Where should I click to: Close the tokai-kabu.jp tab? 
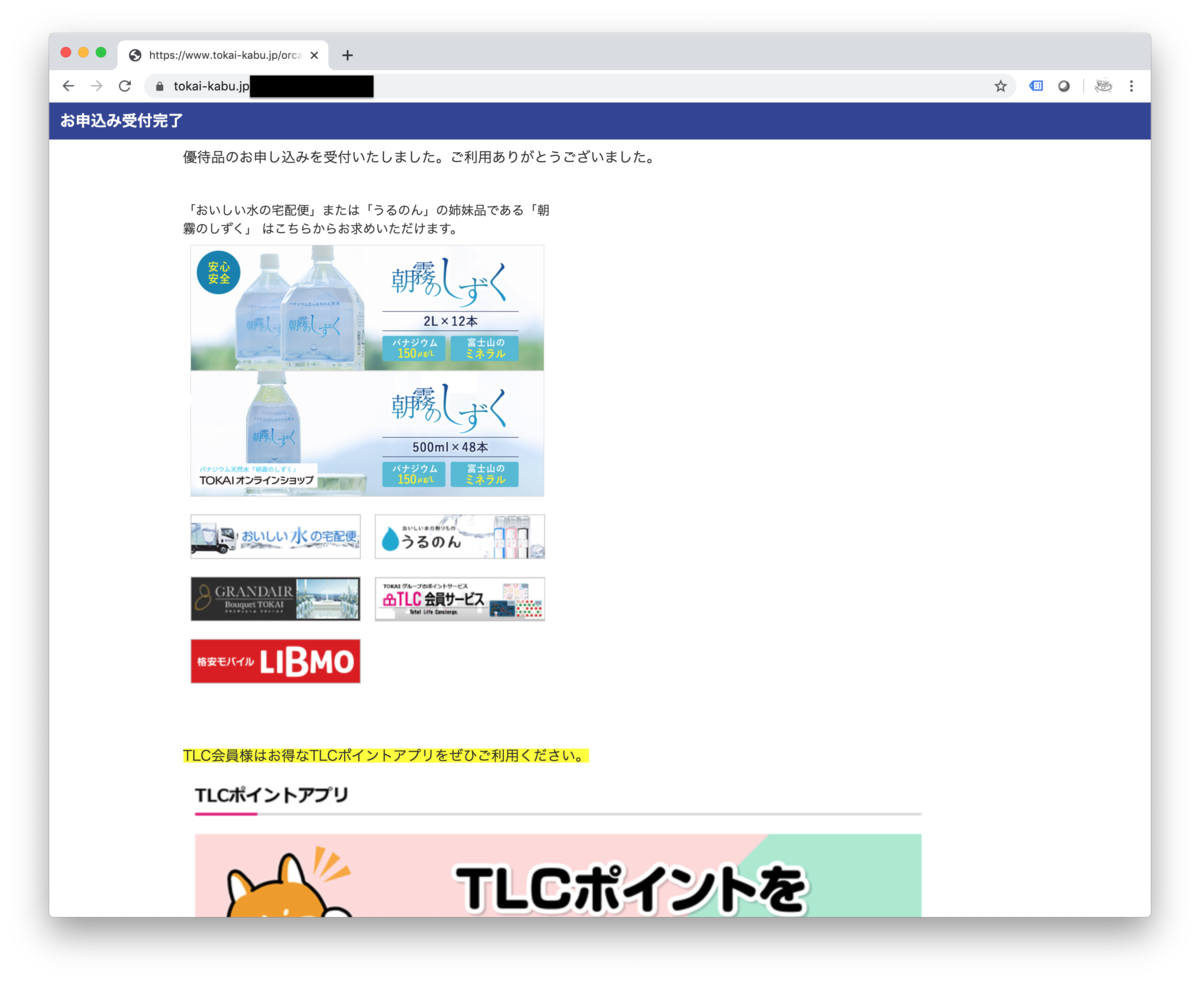pos(314,55)
